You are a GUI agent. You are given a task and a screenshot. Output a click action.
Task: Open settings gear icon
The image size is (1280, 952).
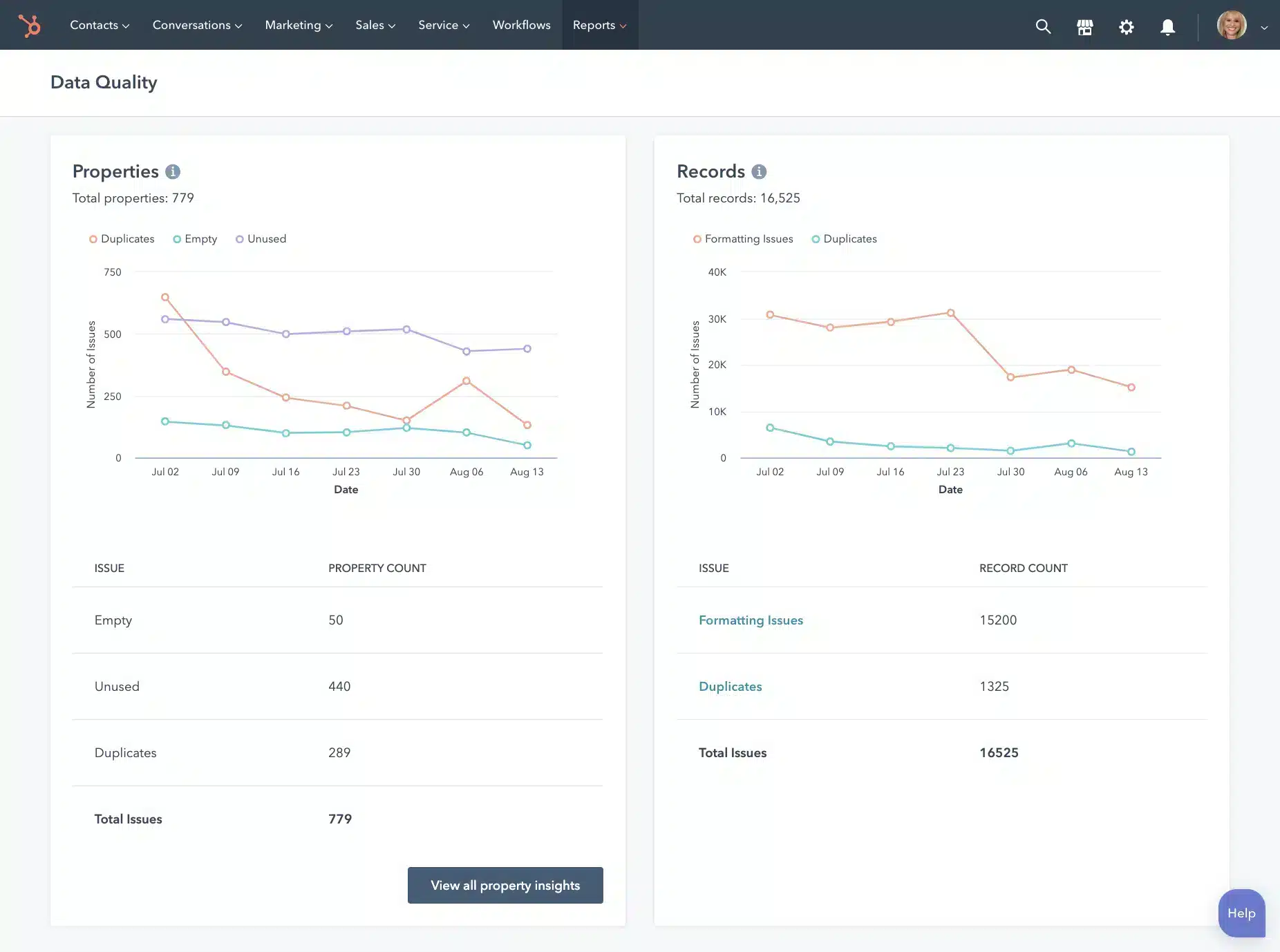coord(1127,26)
